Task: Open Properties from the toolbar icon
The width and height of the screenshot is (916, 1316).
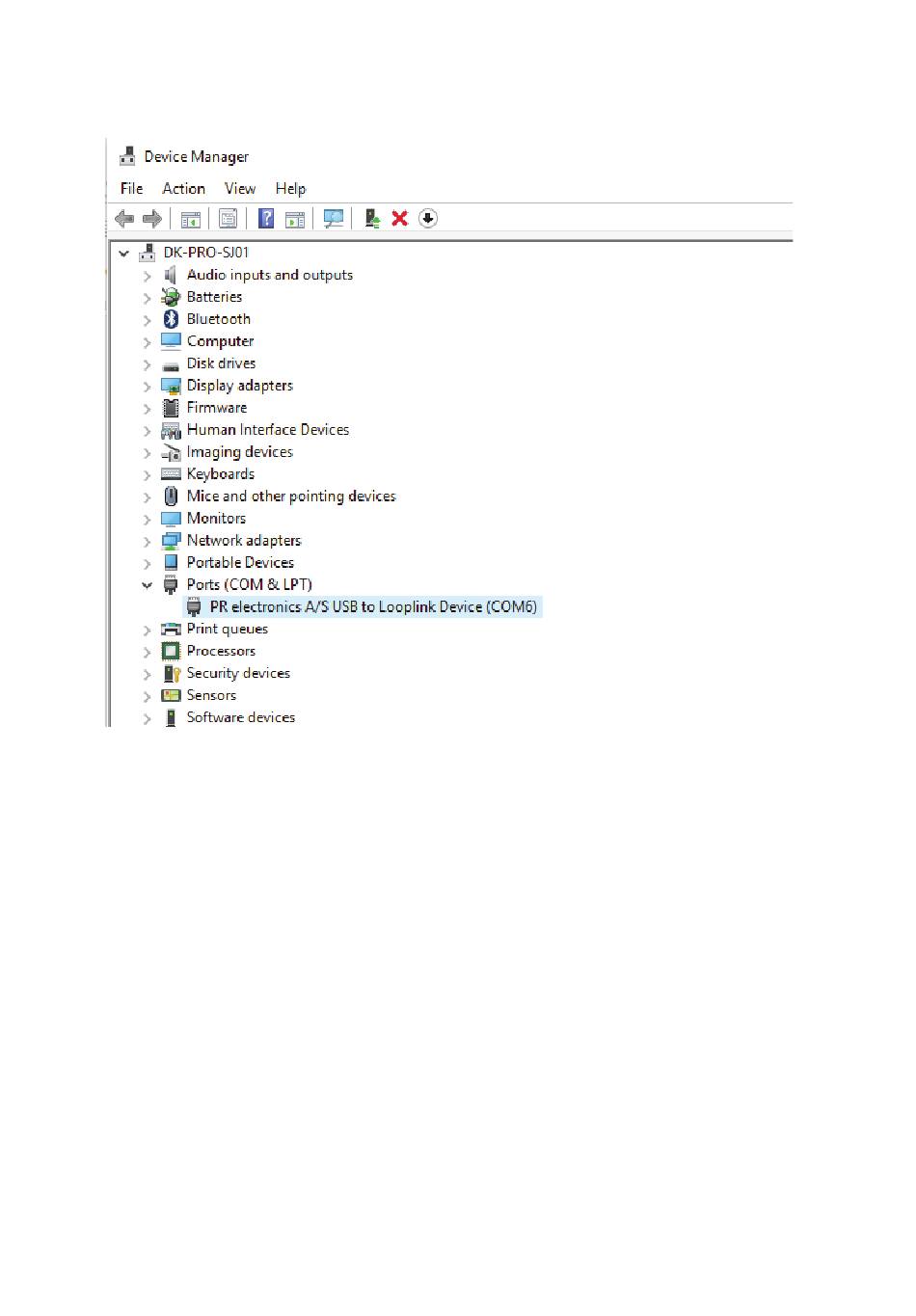Action: 229,219
